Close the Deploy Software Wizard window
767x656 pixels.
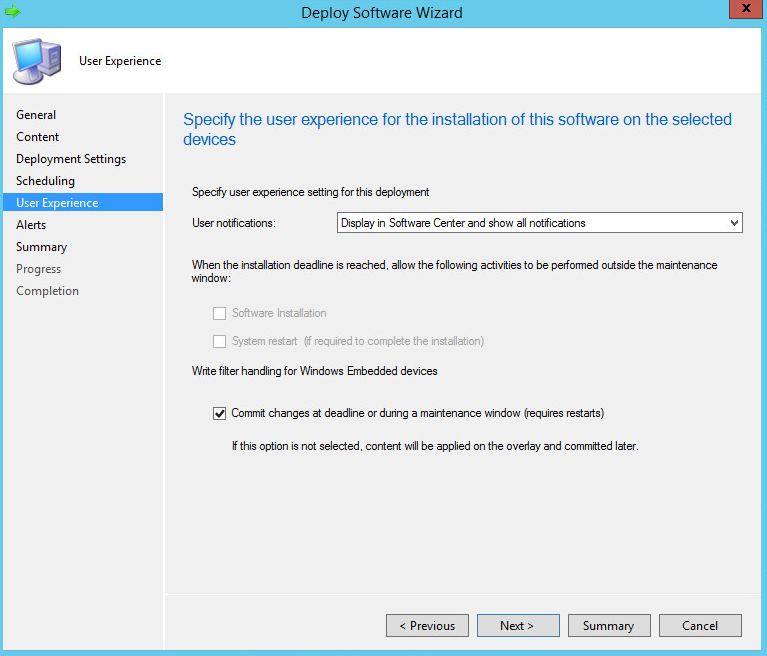pos(746,8)
